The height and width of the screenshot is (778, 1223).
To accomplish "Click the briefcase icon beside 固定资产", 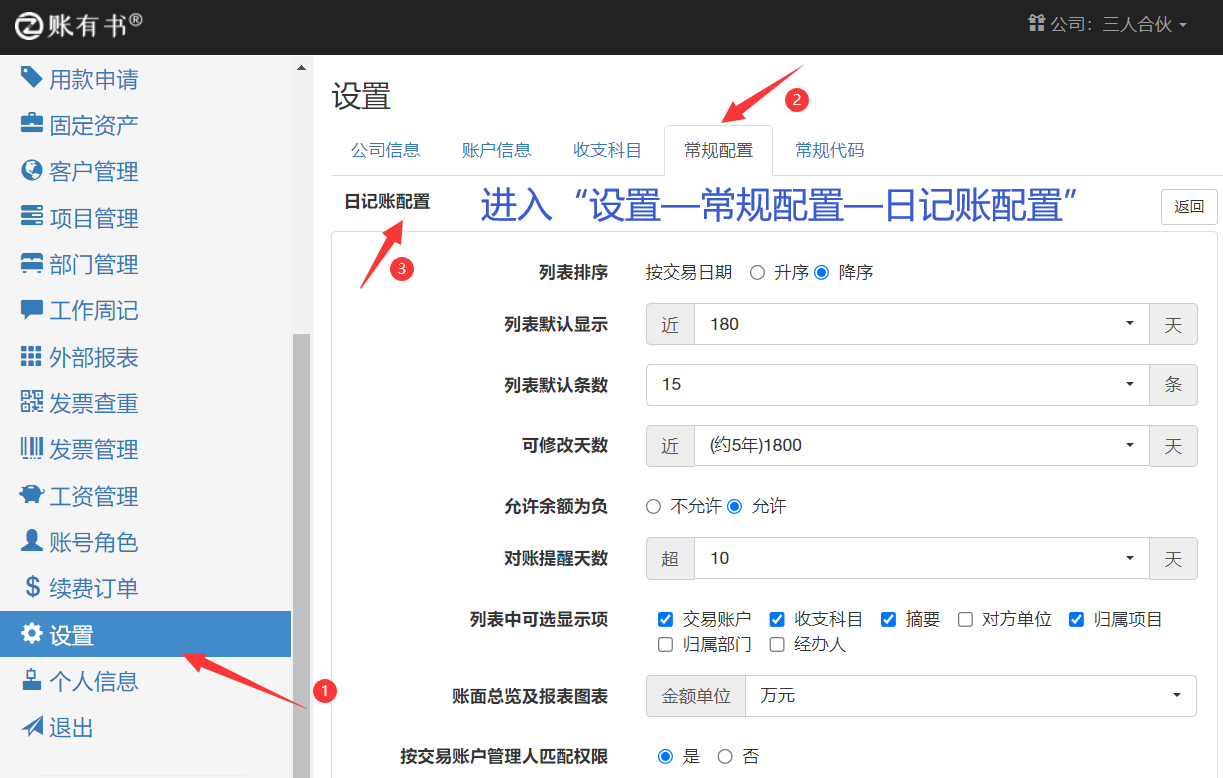I will pos(32,125).
